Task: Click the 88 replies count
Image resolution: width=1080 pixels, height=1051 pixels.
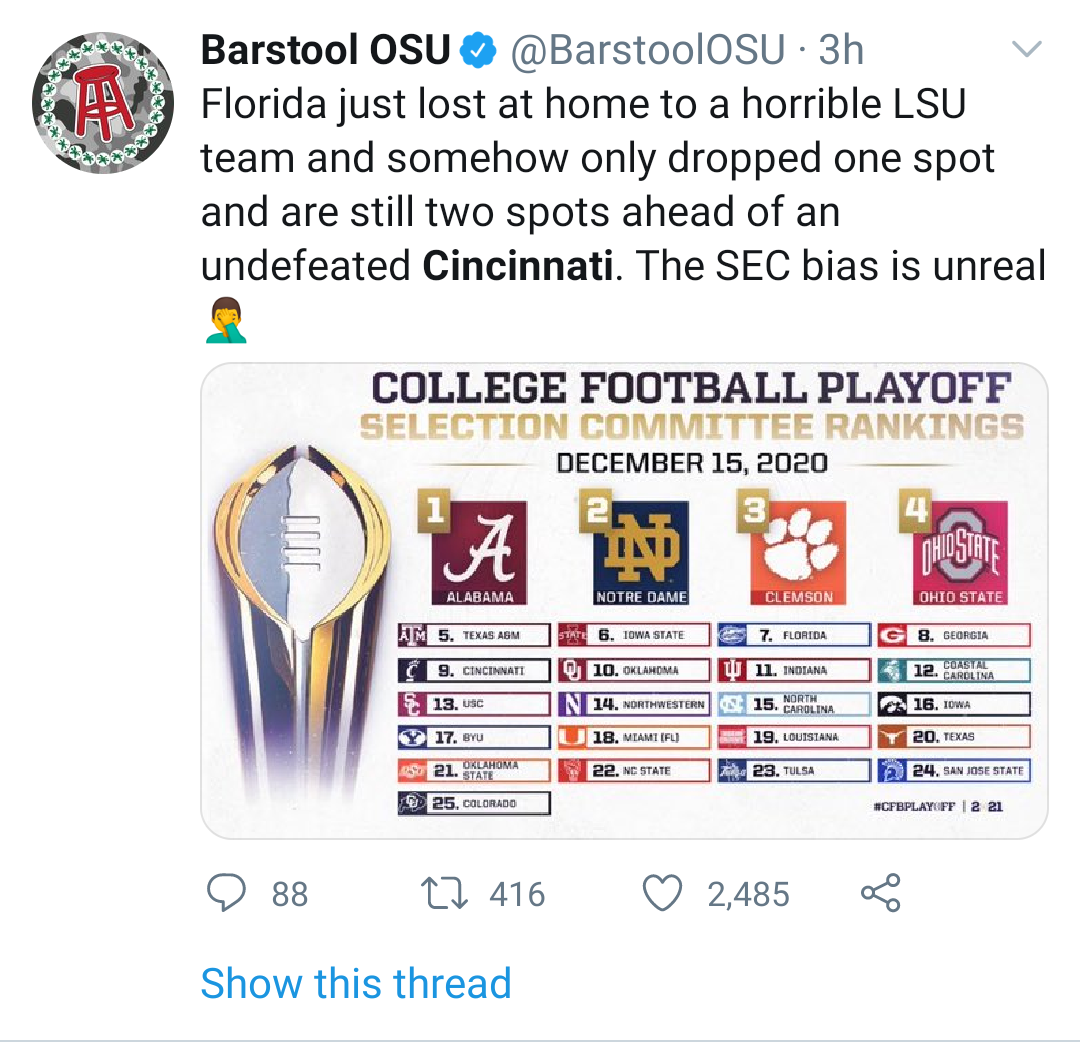Action: click(x=289, y=894)
